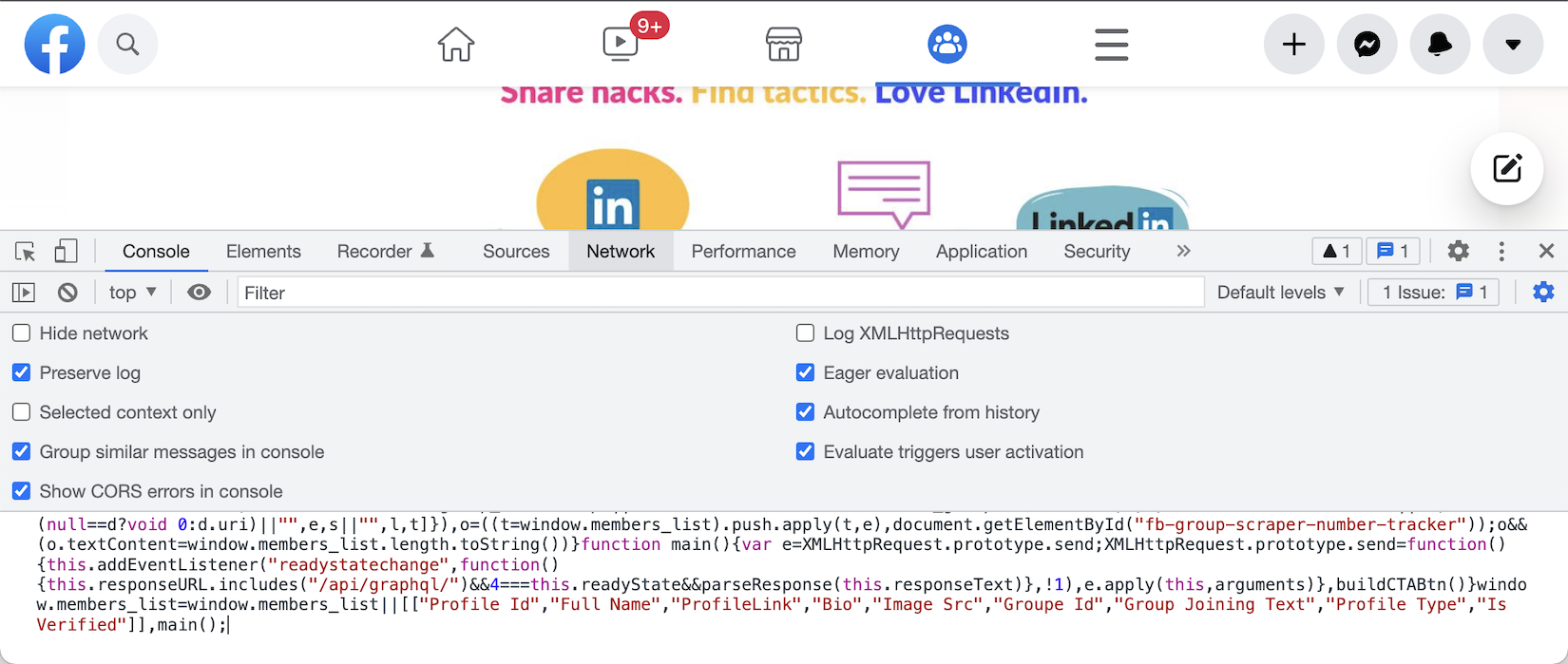Open Facebook search magnifier
Viewport: 1568px width, 664px height.
point(127,44)
